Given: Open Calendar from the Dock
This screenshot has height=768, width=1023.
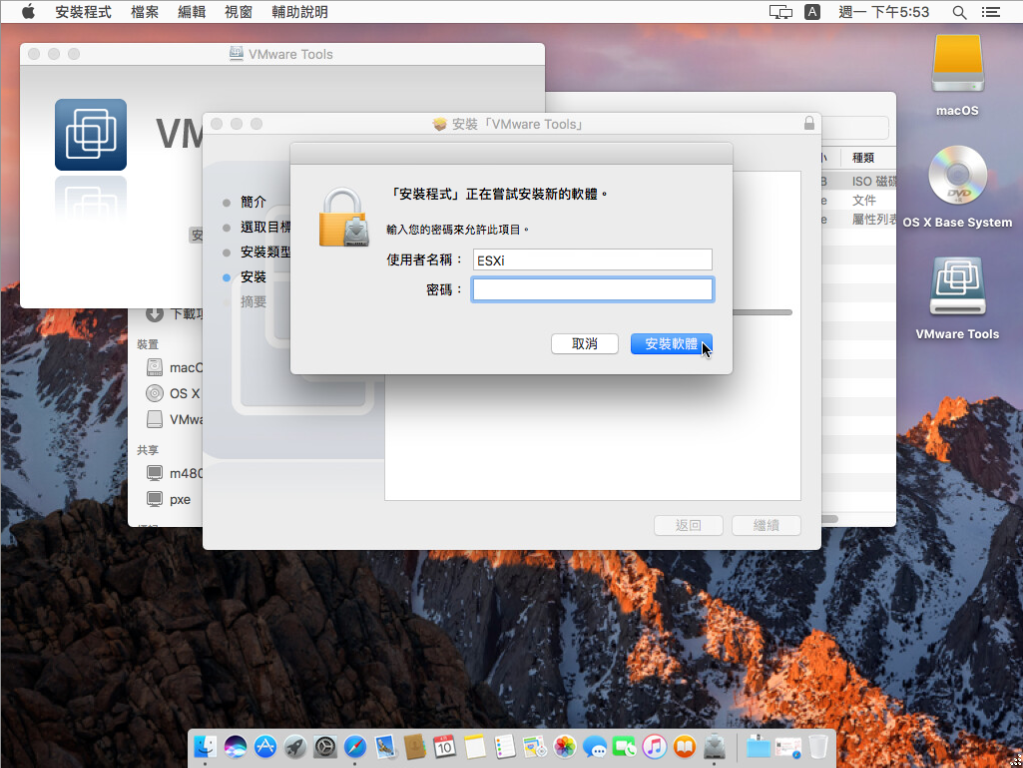Looking at the screenshot, I should (445, 746).
